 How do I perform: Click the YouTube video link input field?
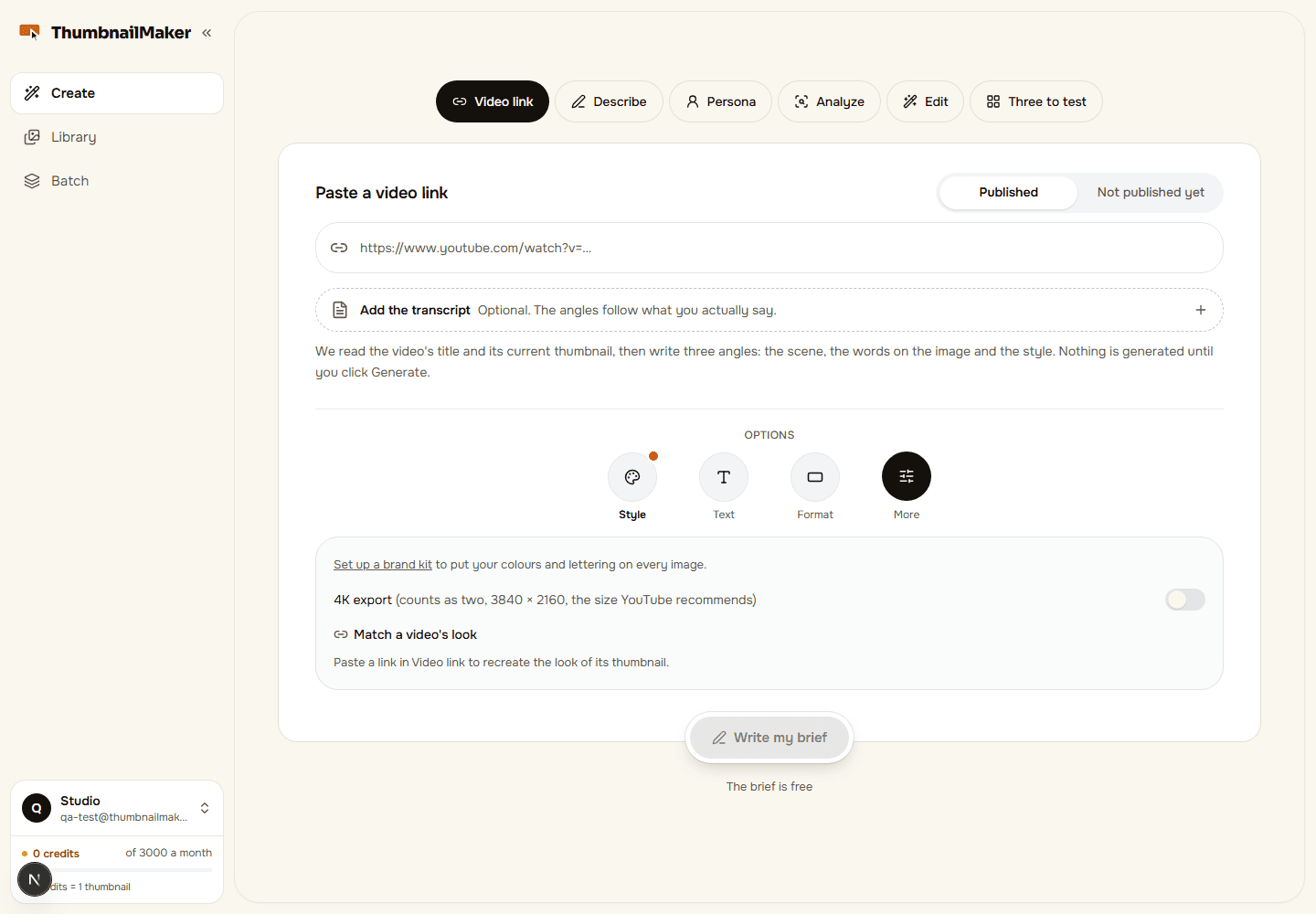tap(769, 248)
